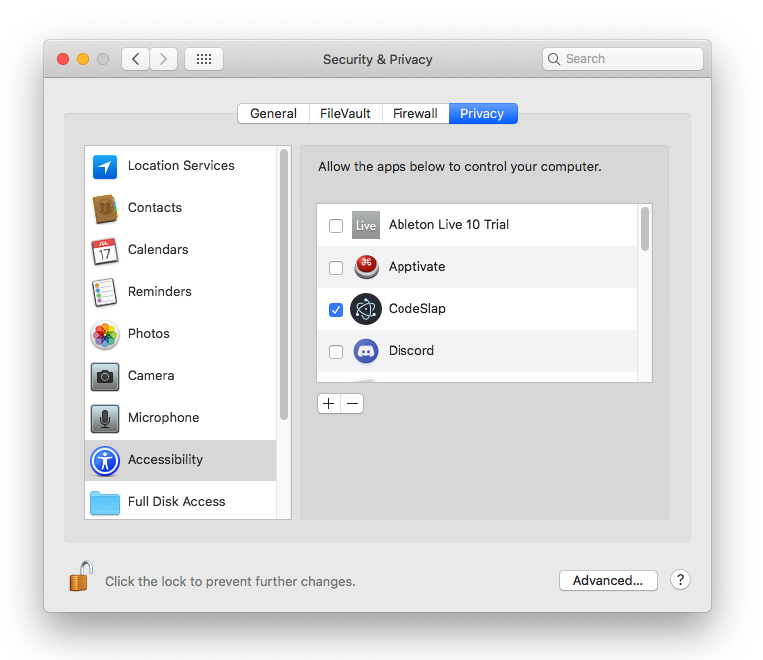Viewport: 763px width, 660px height.
Task: Enable the Apptivate checkbox
Action: click(336, 268)
